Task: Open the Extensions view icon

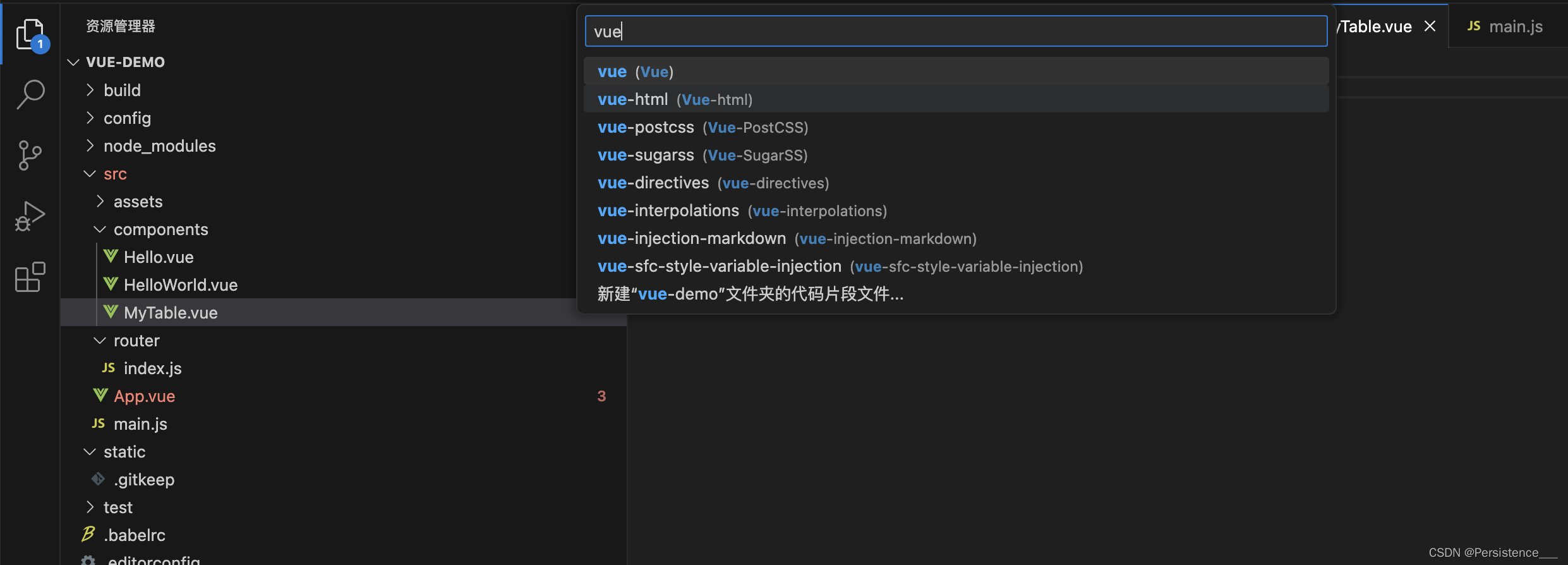Action: pos(30,277)
